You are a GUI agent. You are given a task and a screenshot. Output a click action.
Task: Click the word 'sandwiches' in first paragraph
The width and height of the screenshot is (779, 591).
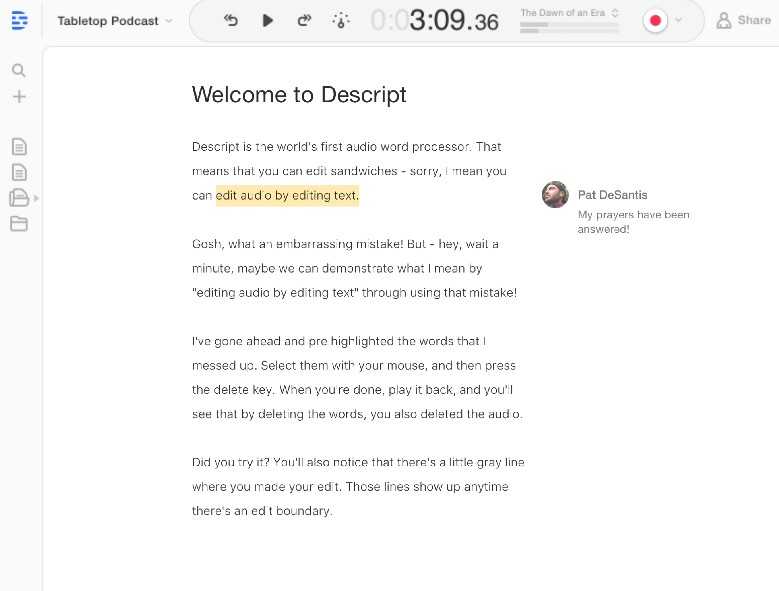pos(364,171)
